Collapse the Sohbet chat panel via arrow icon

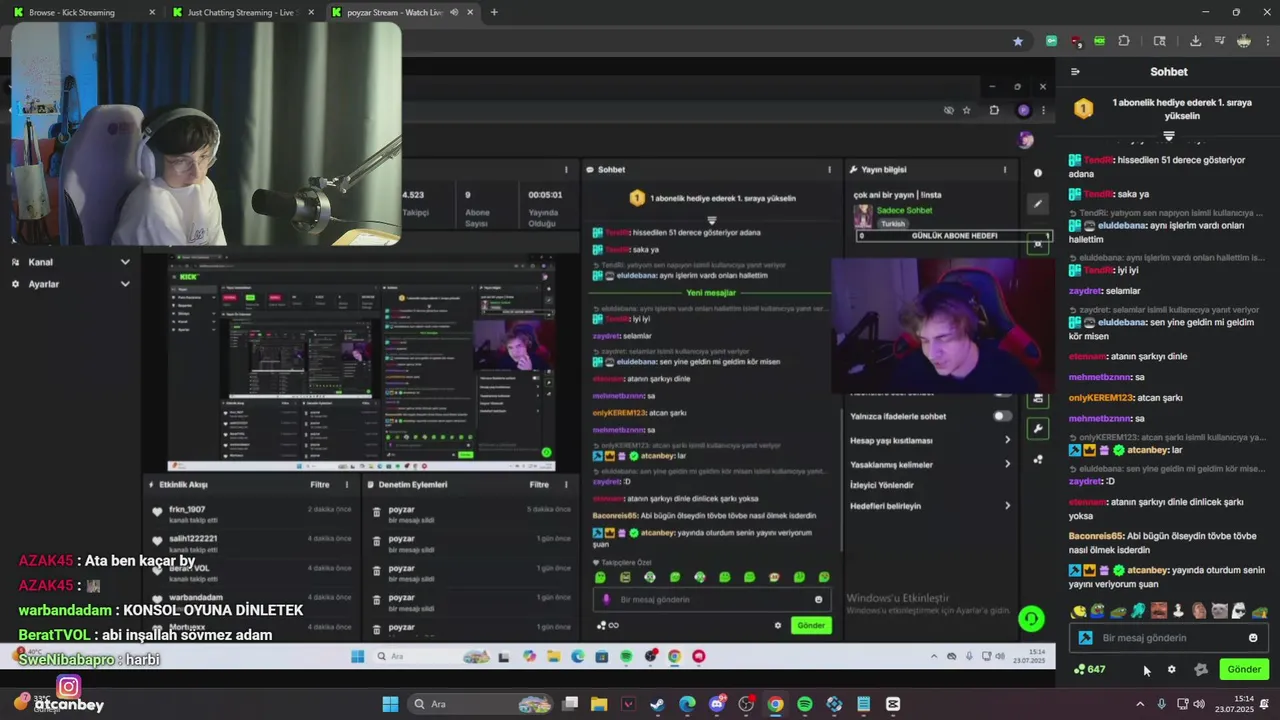click(1075, 72)
